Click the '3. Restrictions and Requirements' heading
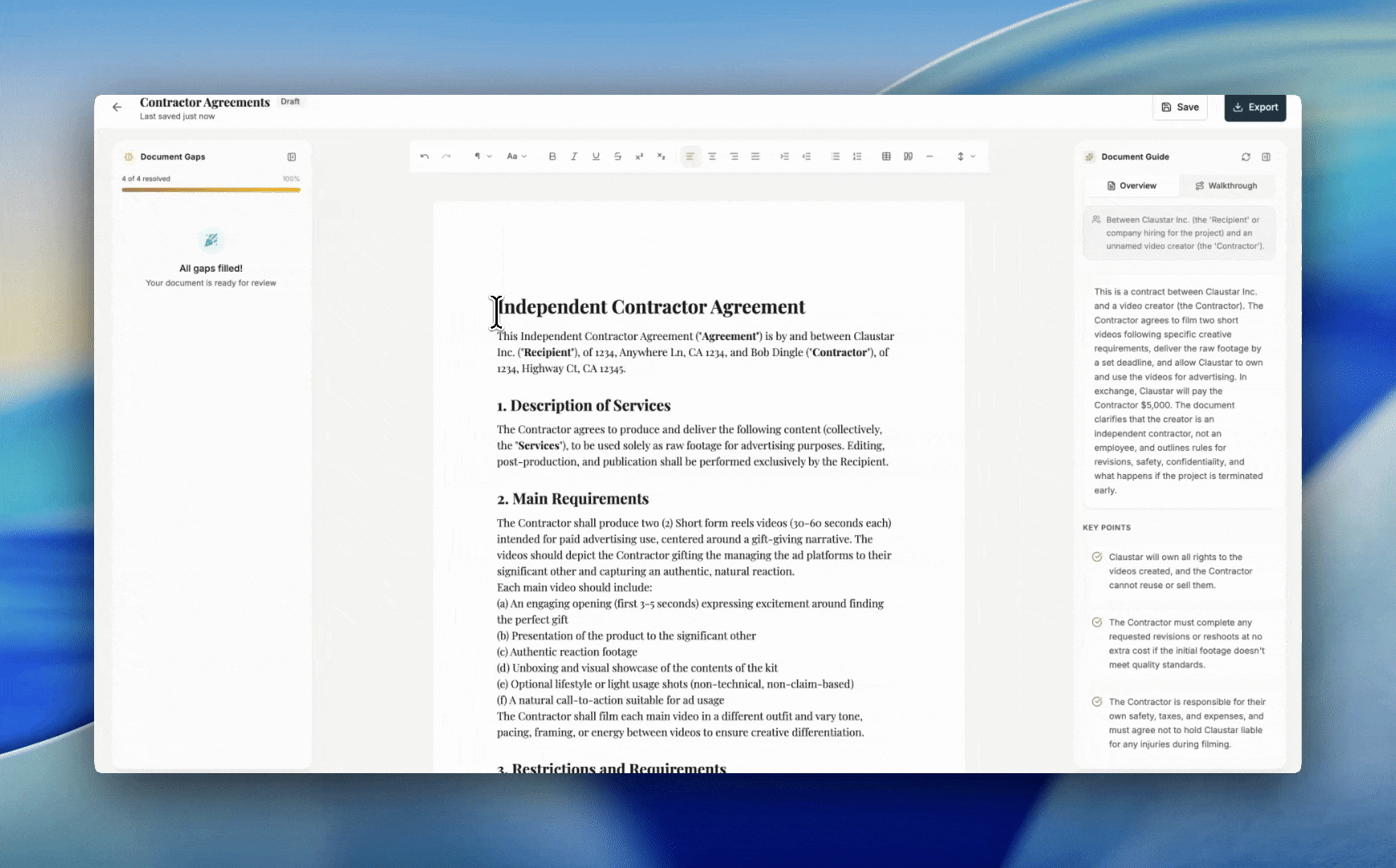 pos(611,768)
